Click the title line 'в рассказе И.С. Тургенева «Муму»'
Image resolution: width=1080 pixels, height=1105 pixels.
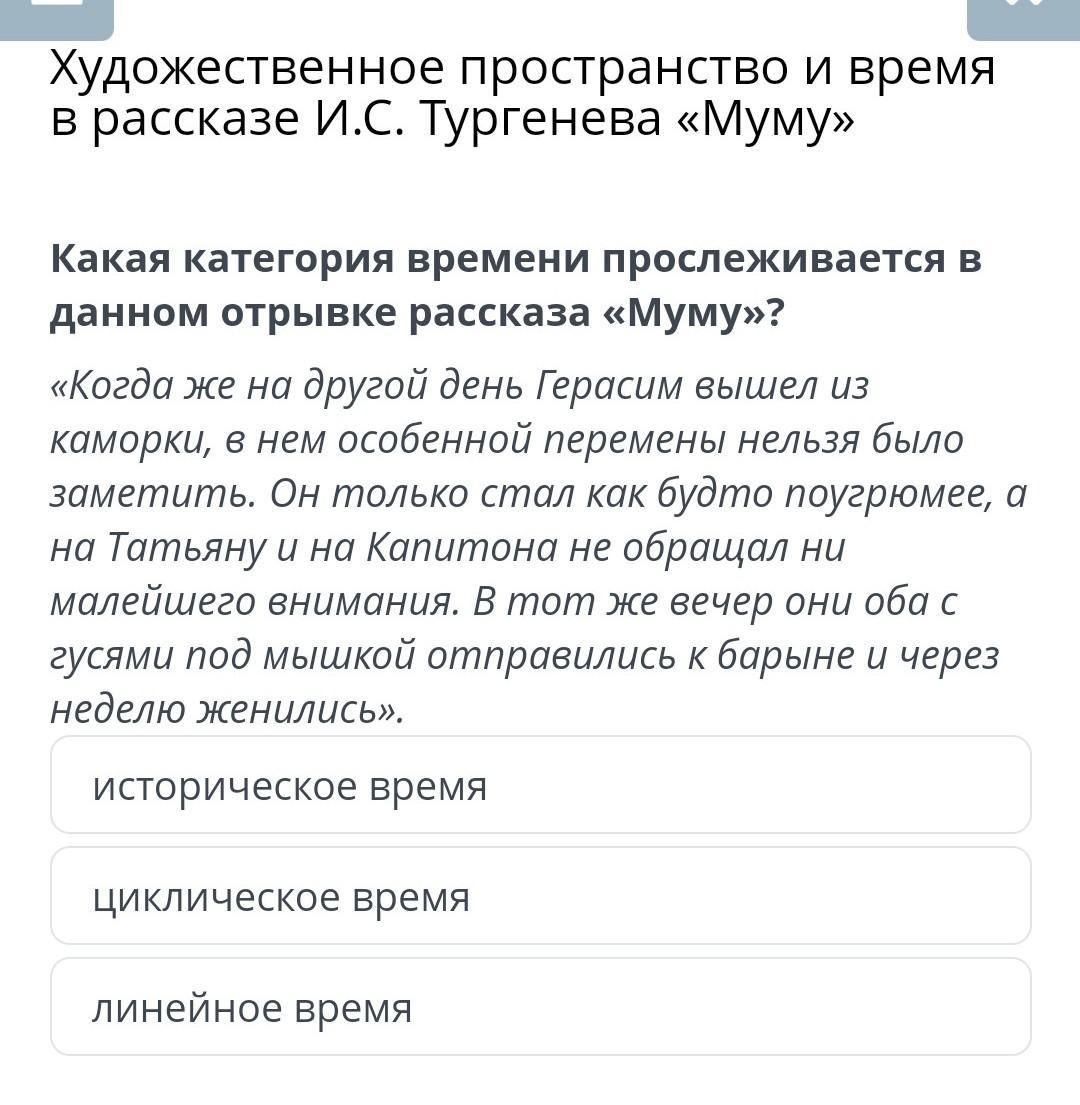click(x=452, y=119)
